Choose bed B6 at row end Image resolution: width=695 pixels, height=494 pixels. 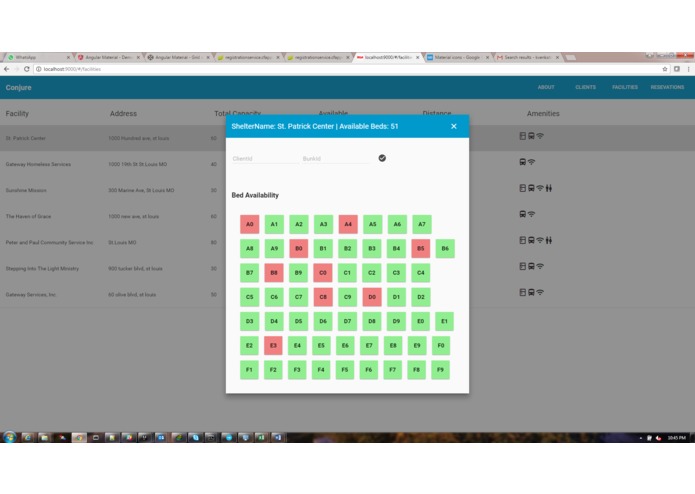click(445, 249)
